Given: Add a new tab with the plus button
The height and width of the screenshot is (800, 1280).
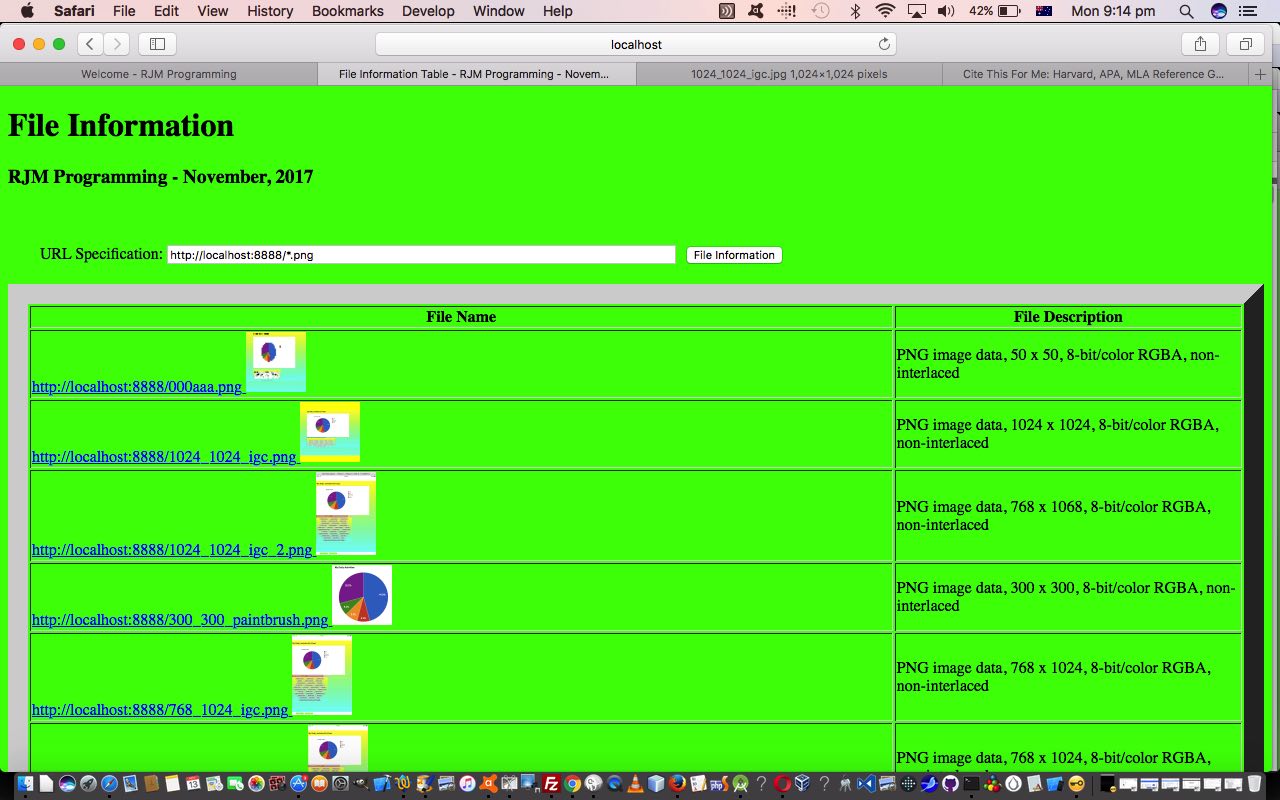Looking at the screenshot, I should pos(1260,74).
